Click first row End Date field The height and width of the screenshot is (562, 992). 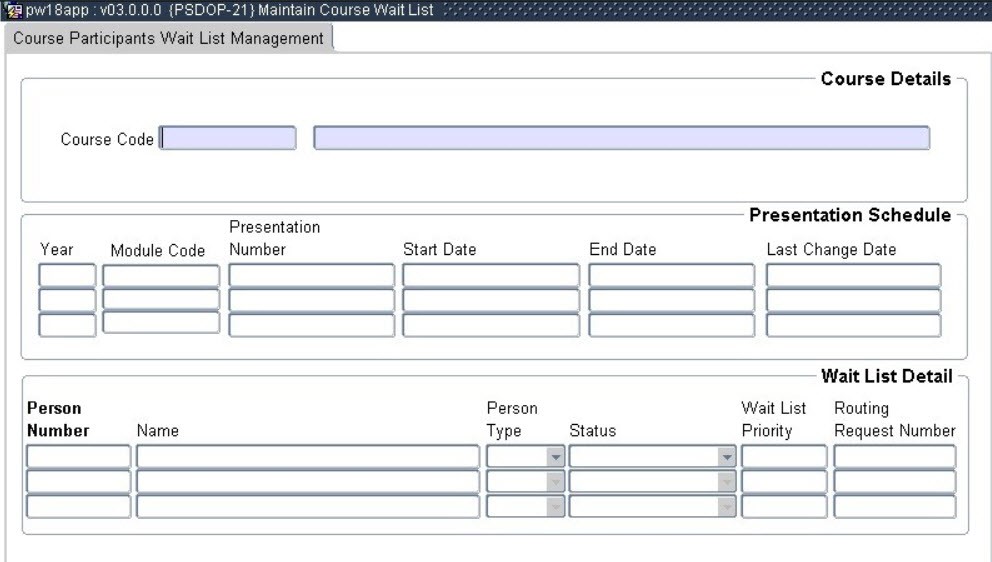point(672,275)
